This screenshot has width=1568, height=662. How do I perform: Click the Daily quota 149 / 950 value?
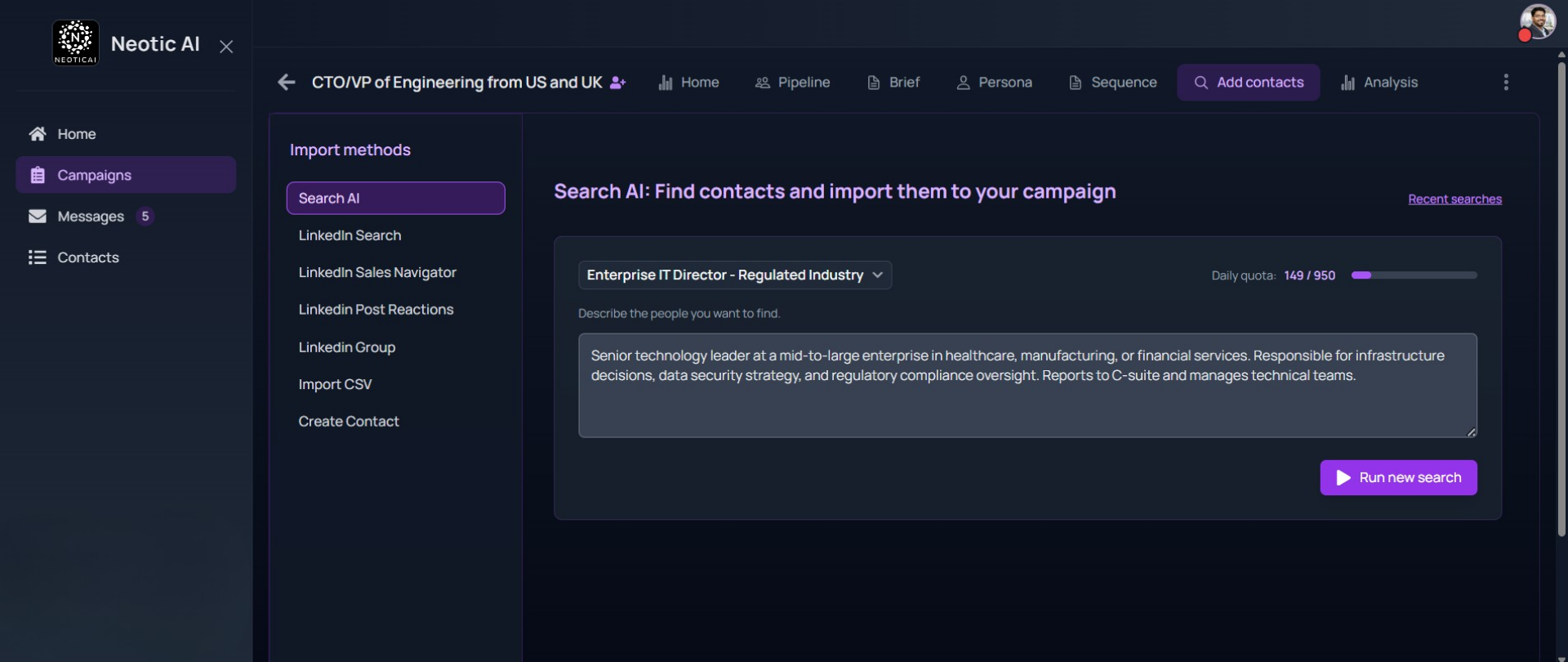click(1310, 276)
